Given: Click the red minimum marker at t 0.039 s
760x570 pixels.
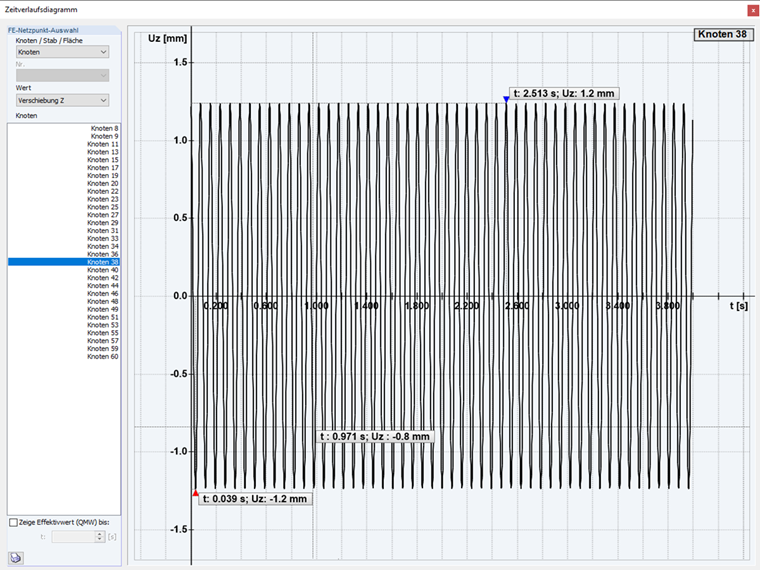Looking at the screenshot, I should 195,493.
